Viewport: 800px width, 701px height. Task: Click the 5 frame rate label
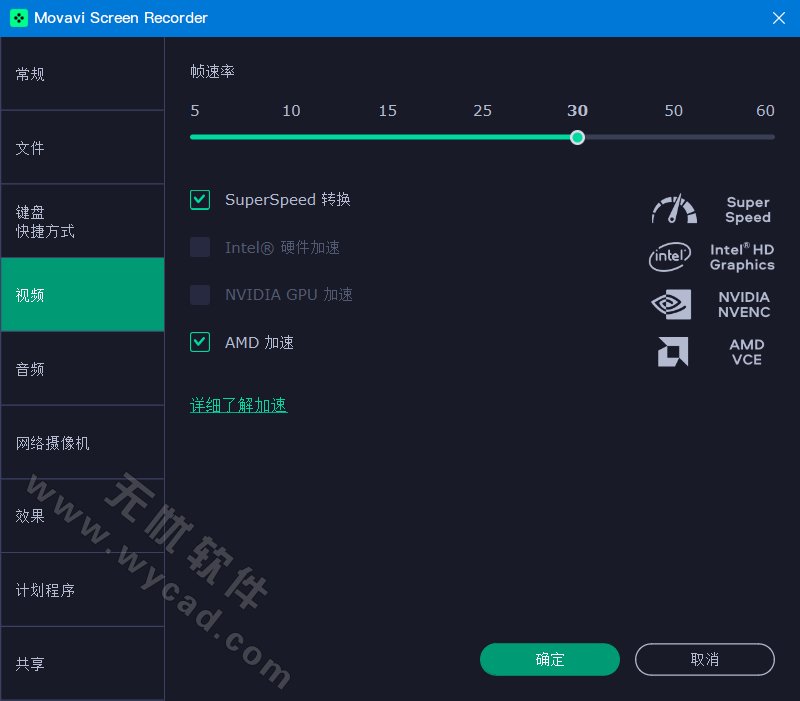pyautogui.click(x=195, y=111)
